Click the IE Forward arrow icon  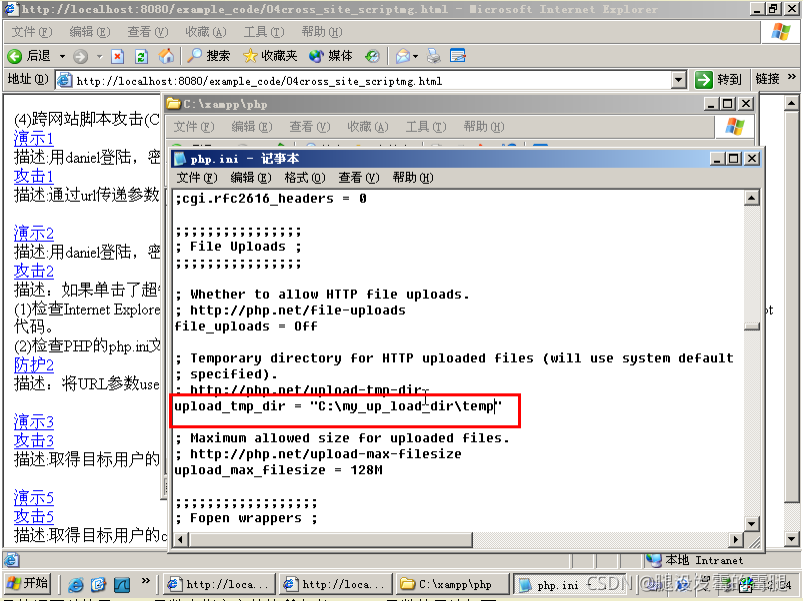pyautogui.click(x=80, y=56)
